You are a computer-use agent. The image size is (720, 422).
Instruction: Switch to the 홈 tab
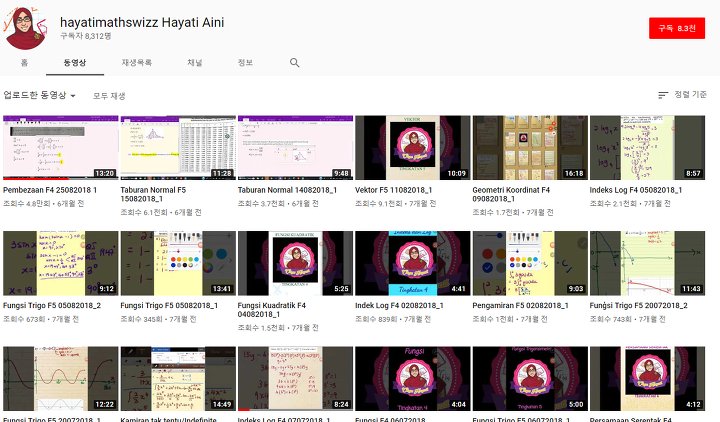[24, 62]
